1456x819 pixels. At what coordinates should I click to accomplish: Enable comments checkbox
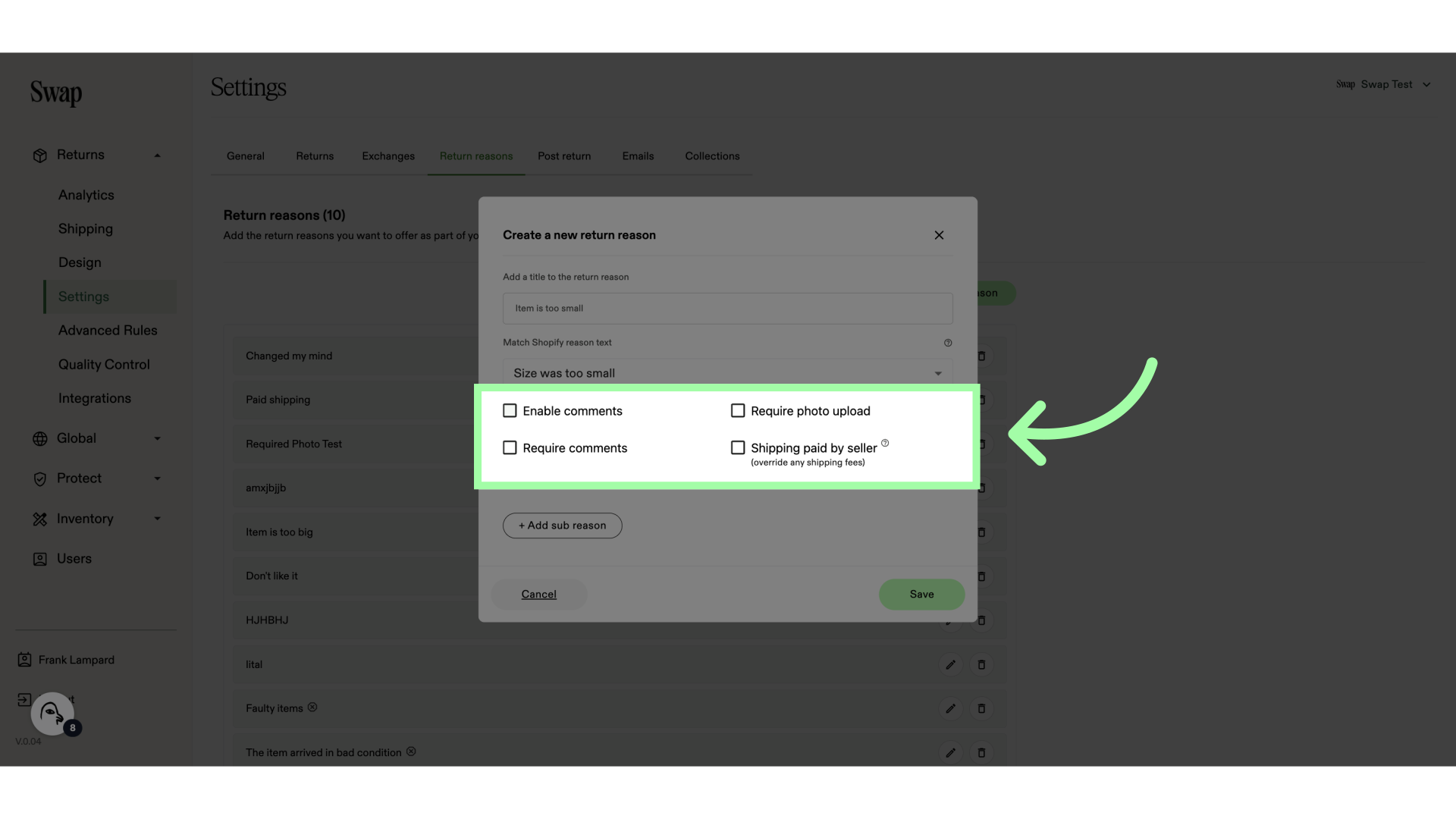[510, 410]
